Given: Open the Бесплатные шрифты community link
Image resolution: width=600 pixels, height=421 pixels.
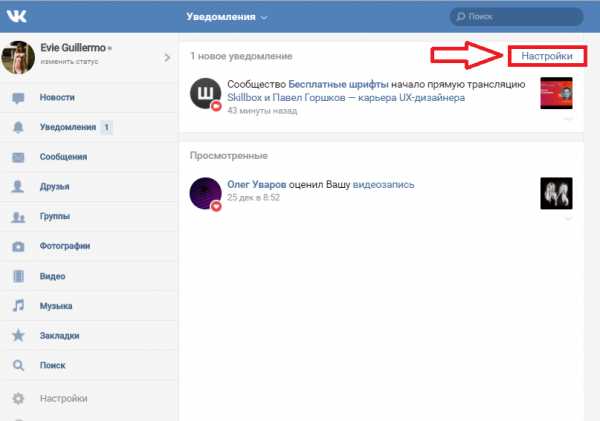Looking at the screenshot, I should point(338,84).
